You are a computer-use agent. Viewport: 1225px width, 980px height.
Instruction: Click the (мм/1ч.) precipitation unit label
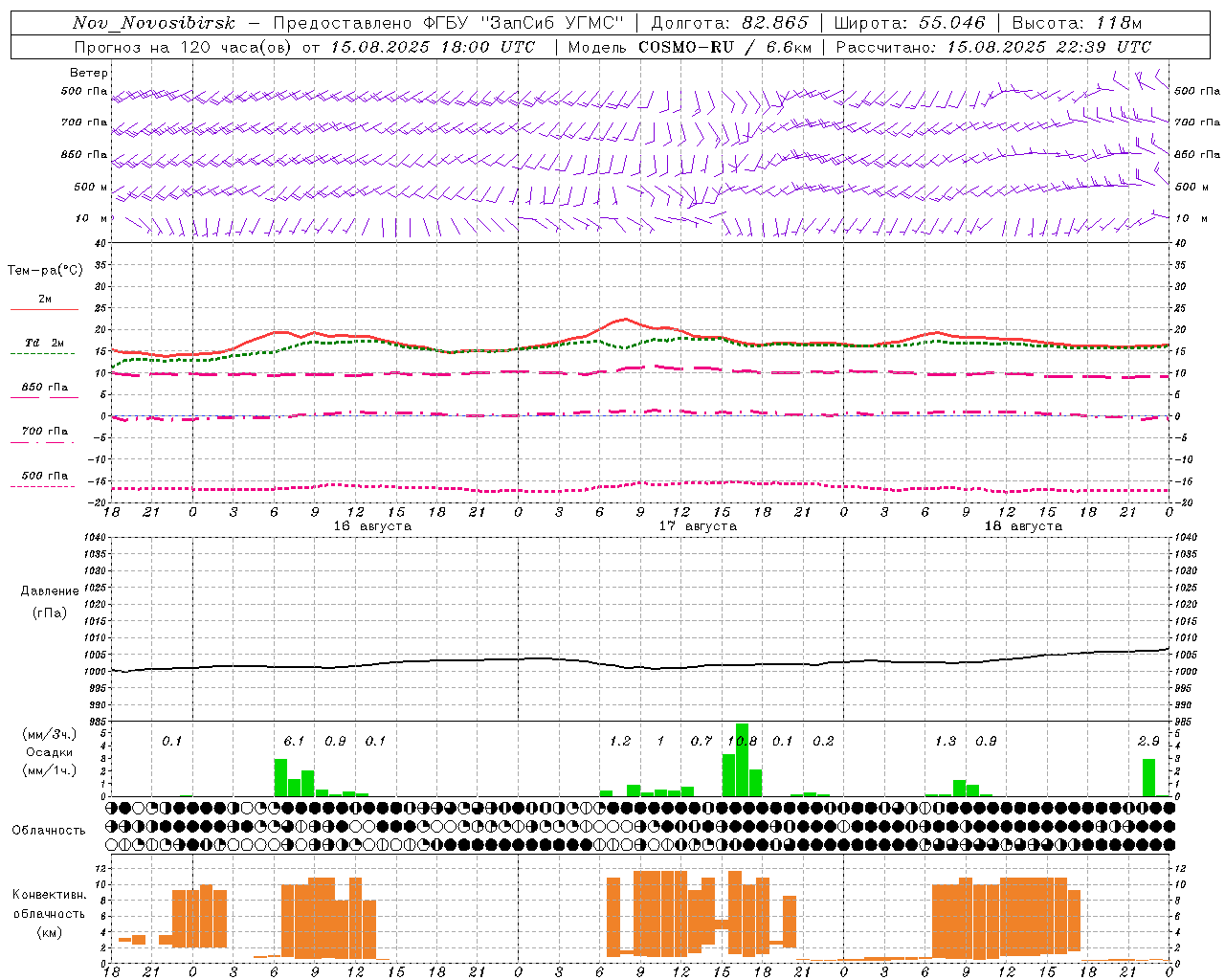coord(50,770)
